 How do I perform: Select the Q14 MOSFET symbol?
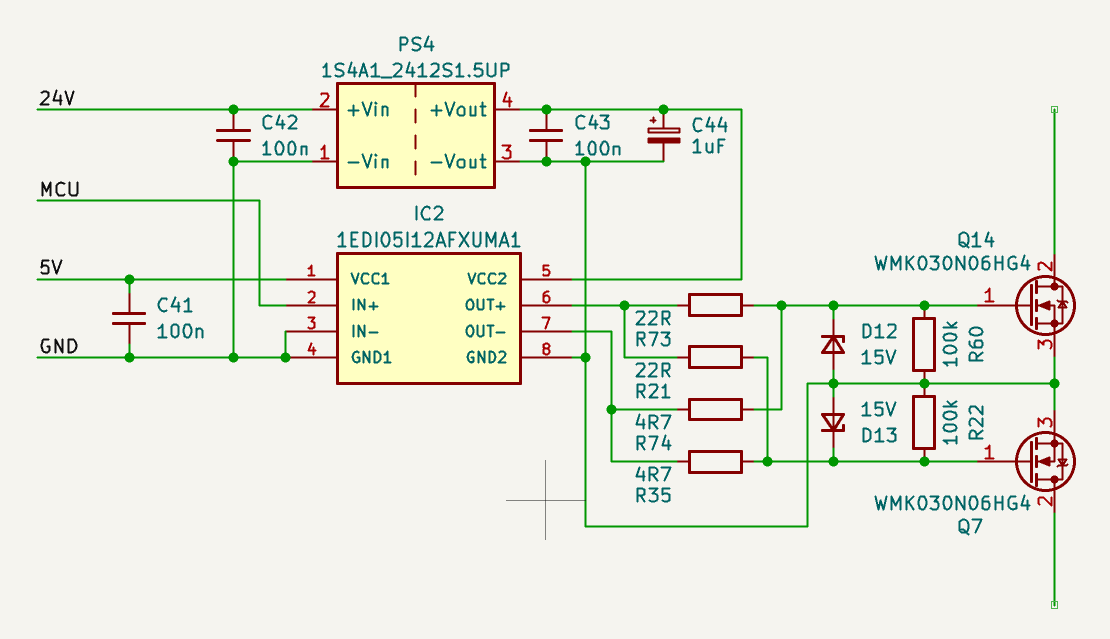[x=1044, y=305]
